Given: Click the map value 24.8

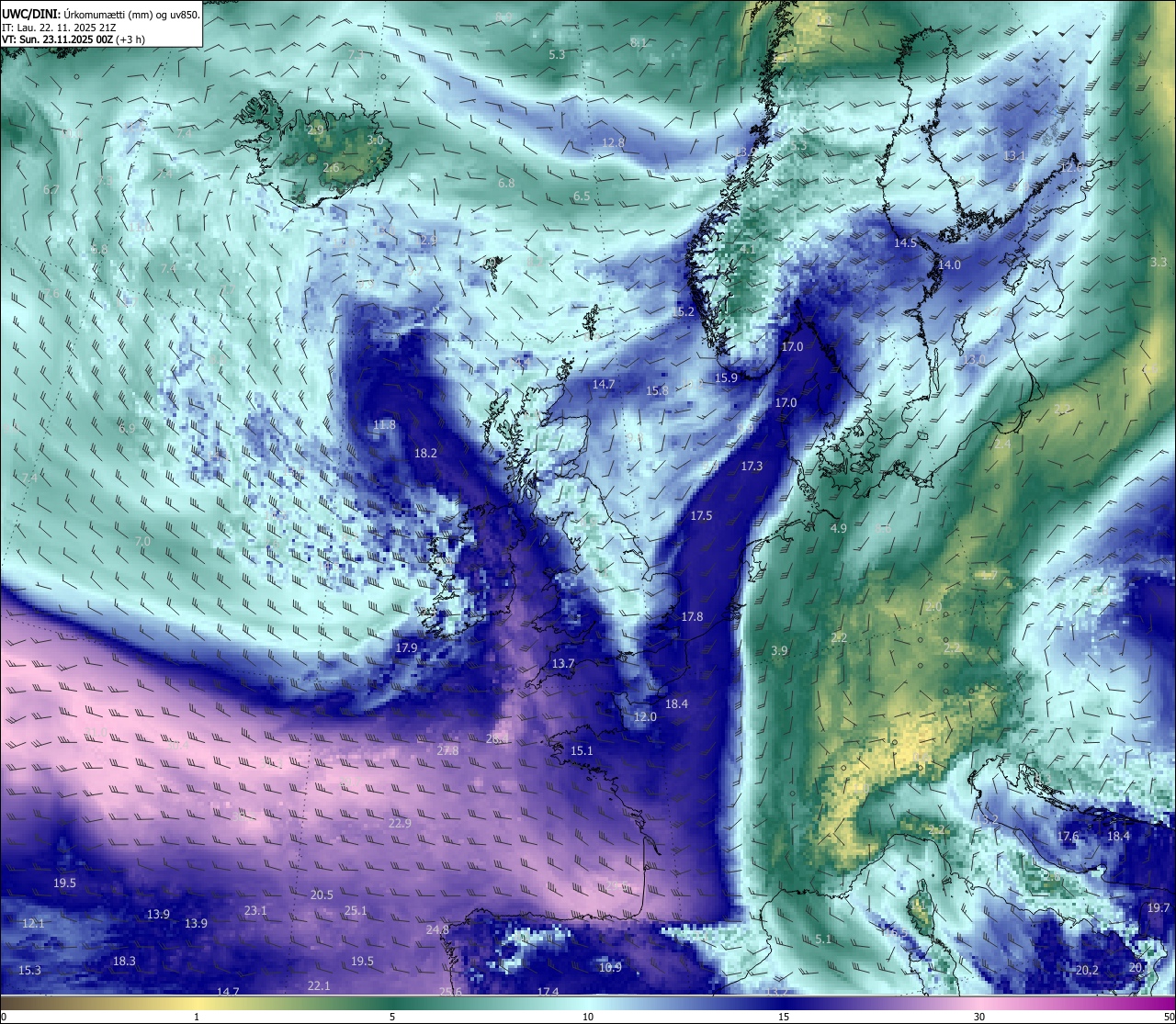Looking at the screenshot, I should pyautogui.click(x=437, y=929).
